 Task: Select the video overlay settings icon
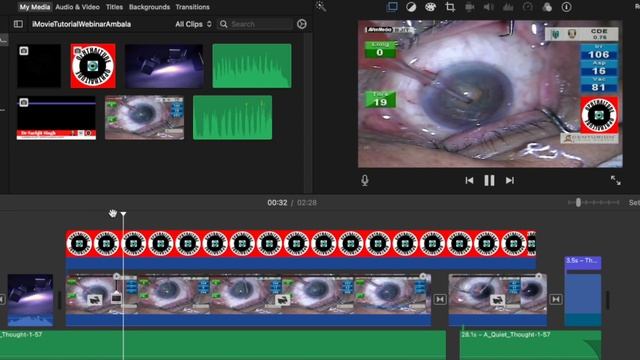point(392,7)
